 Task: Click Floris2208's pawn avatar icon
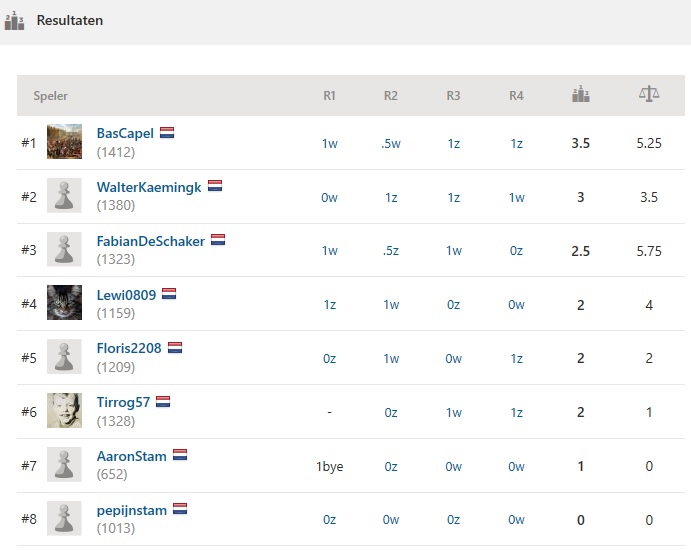tap(64, 357)
